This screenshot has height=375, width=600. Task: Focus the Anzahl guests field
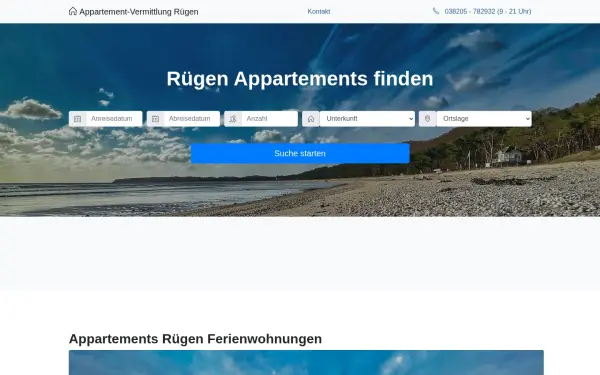click(x=269, y=119)
